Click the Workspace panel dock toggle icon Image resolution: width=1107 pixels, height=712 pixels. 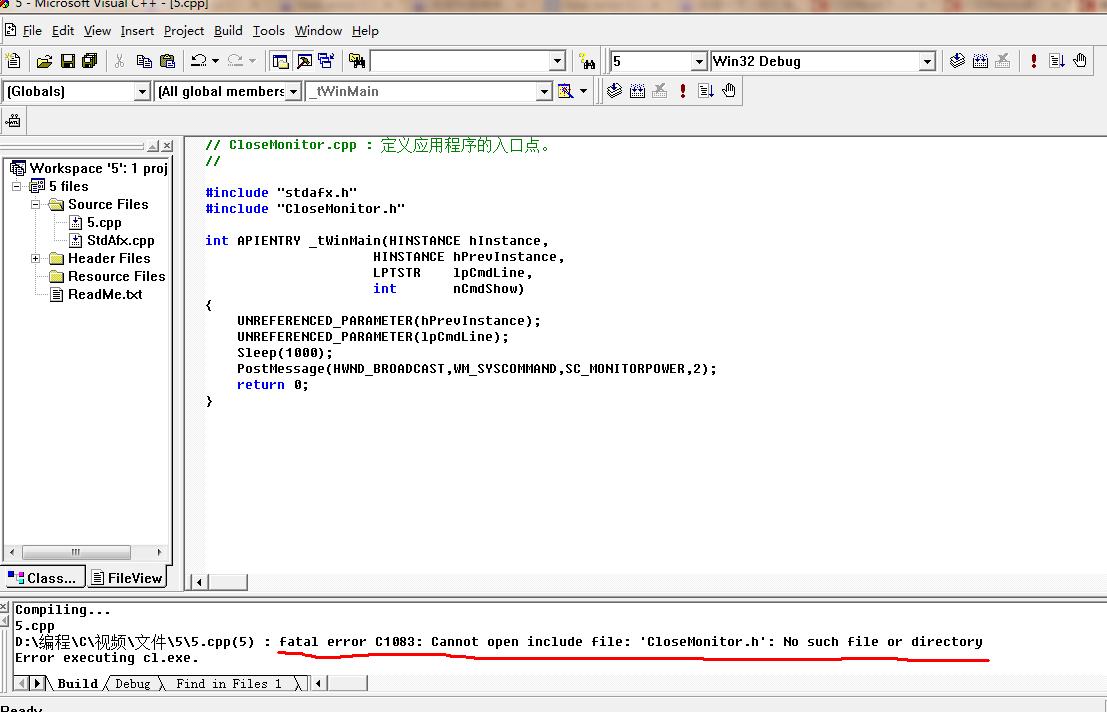click(153, 146)
